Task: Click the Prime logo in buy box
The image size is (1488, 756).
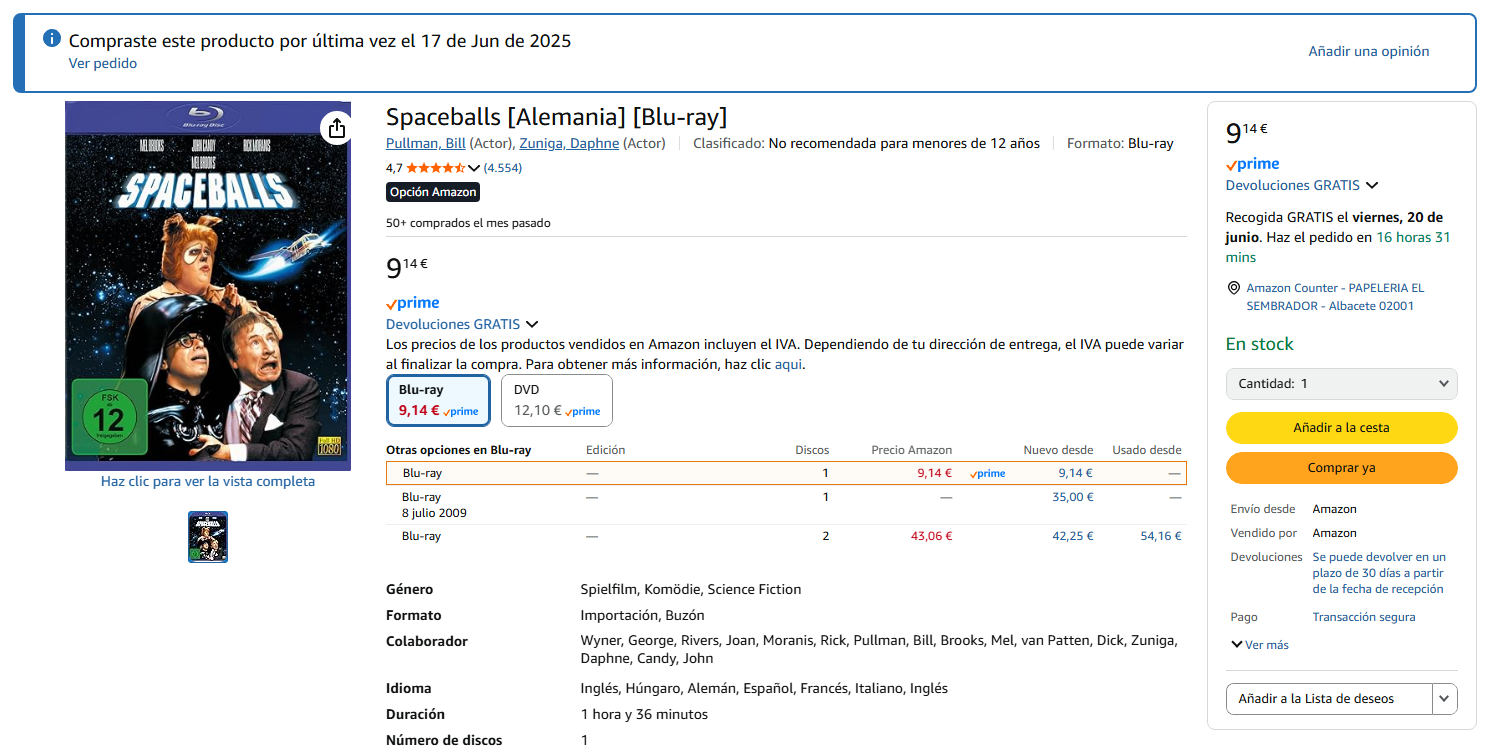Action: [x=1253, y=164]
